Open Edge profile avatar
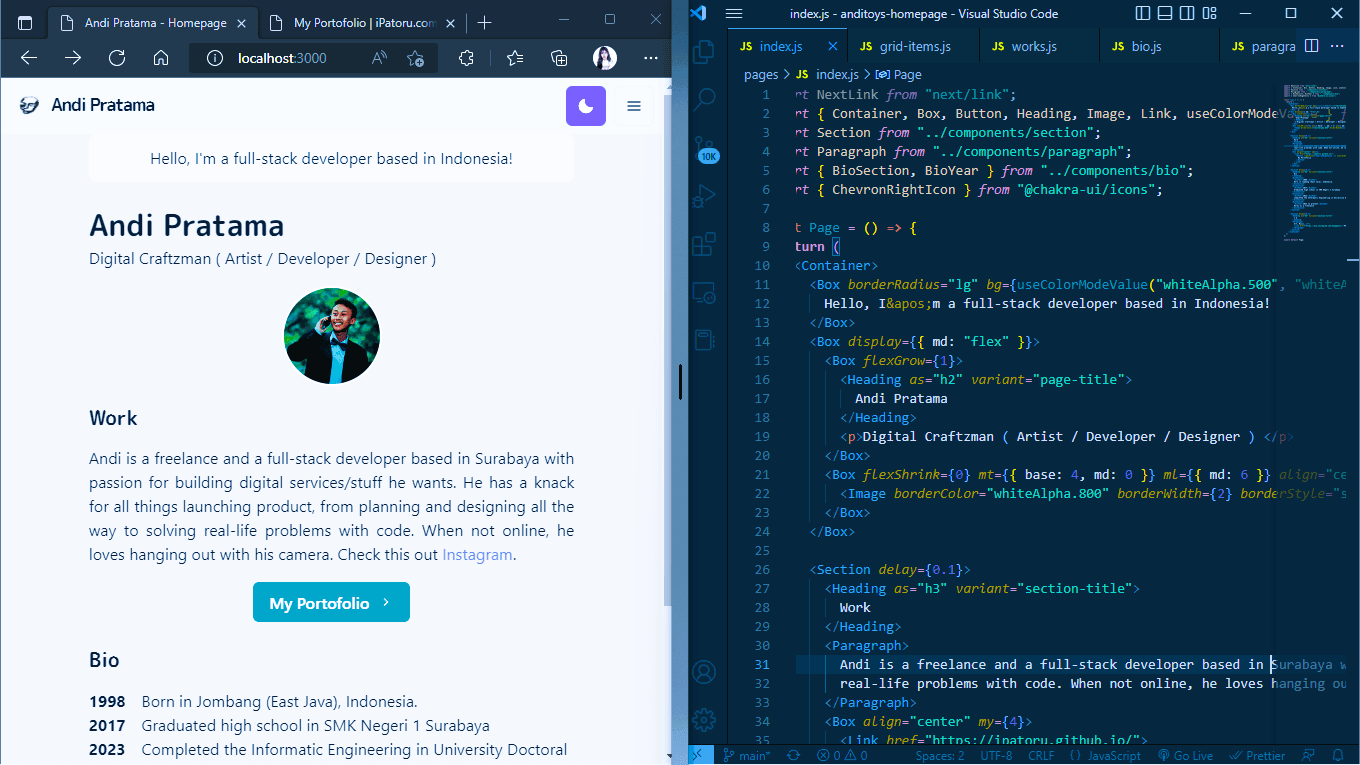This screenshot has width=1360, height=765. click(x=604, y=58)
